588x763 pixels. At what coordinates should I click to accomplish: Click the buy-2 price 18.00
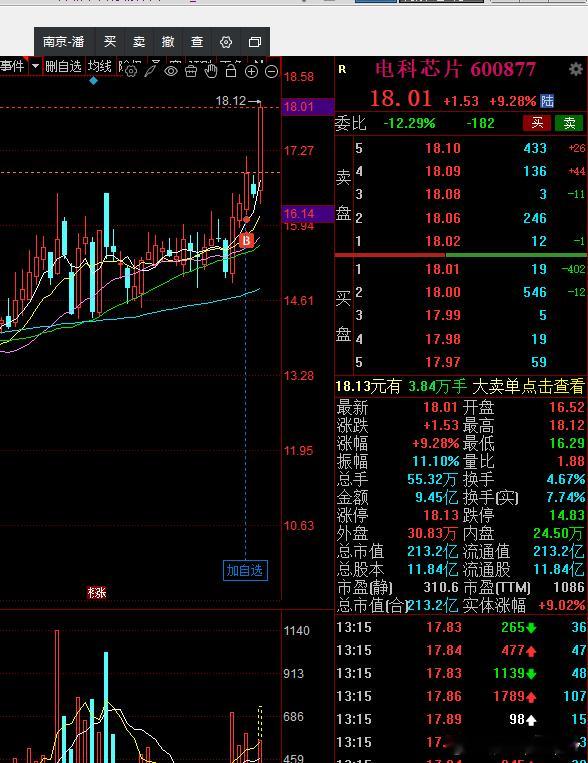pos(443,292)
